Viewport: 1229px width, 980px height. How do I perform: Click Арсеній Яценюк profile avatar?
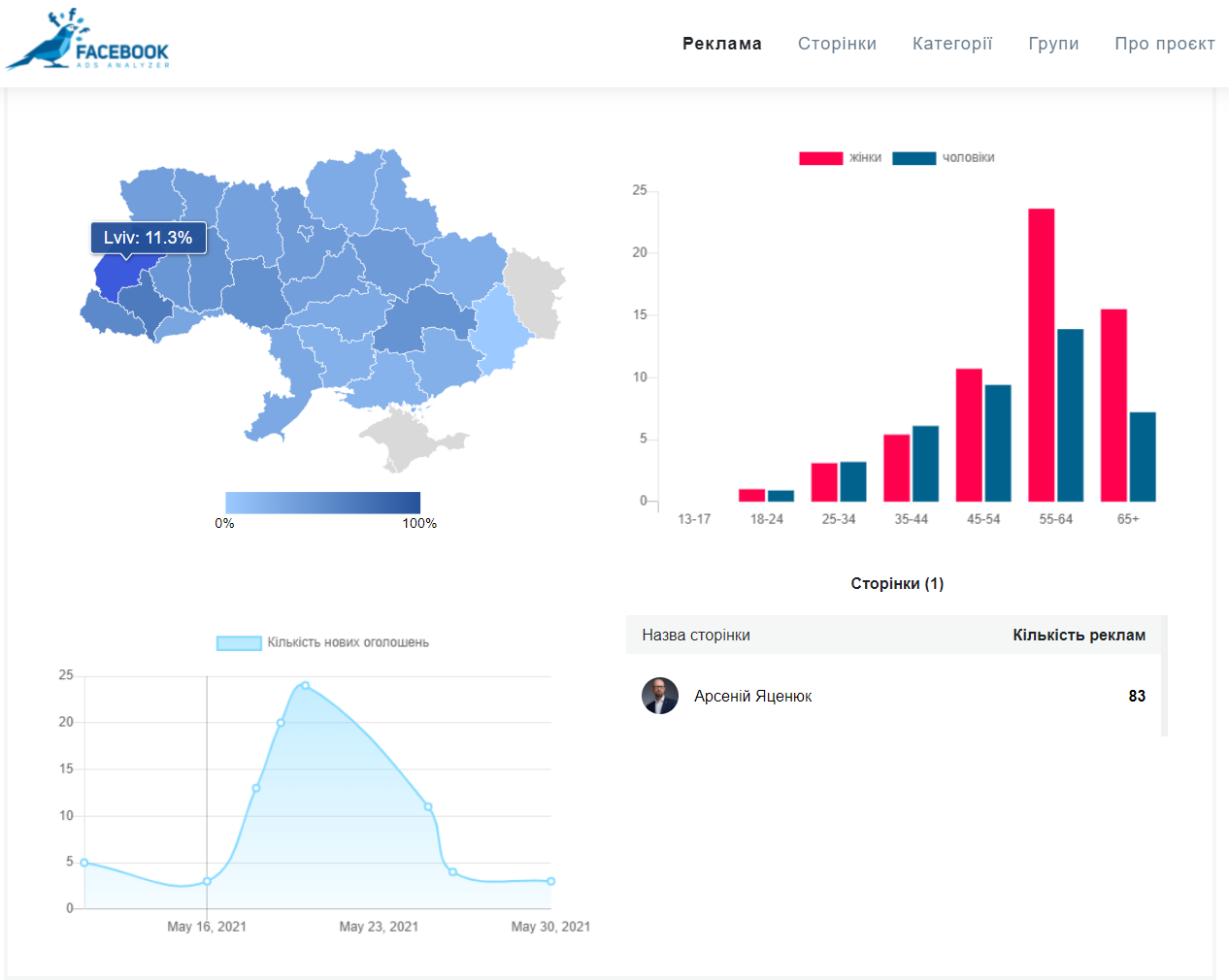point(660,696)
